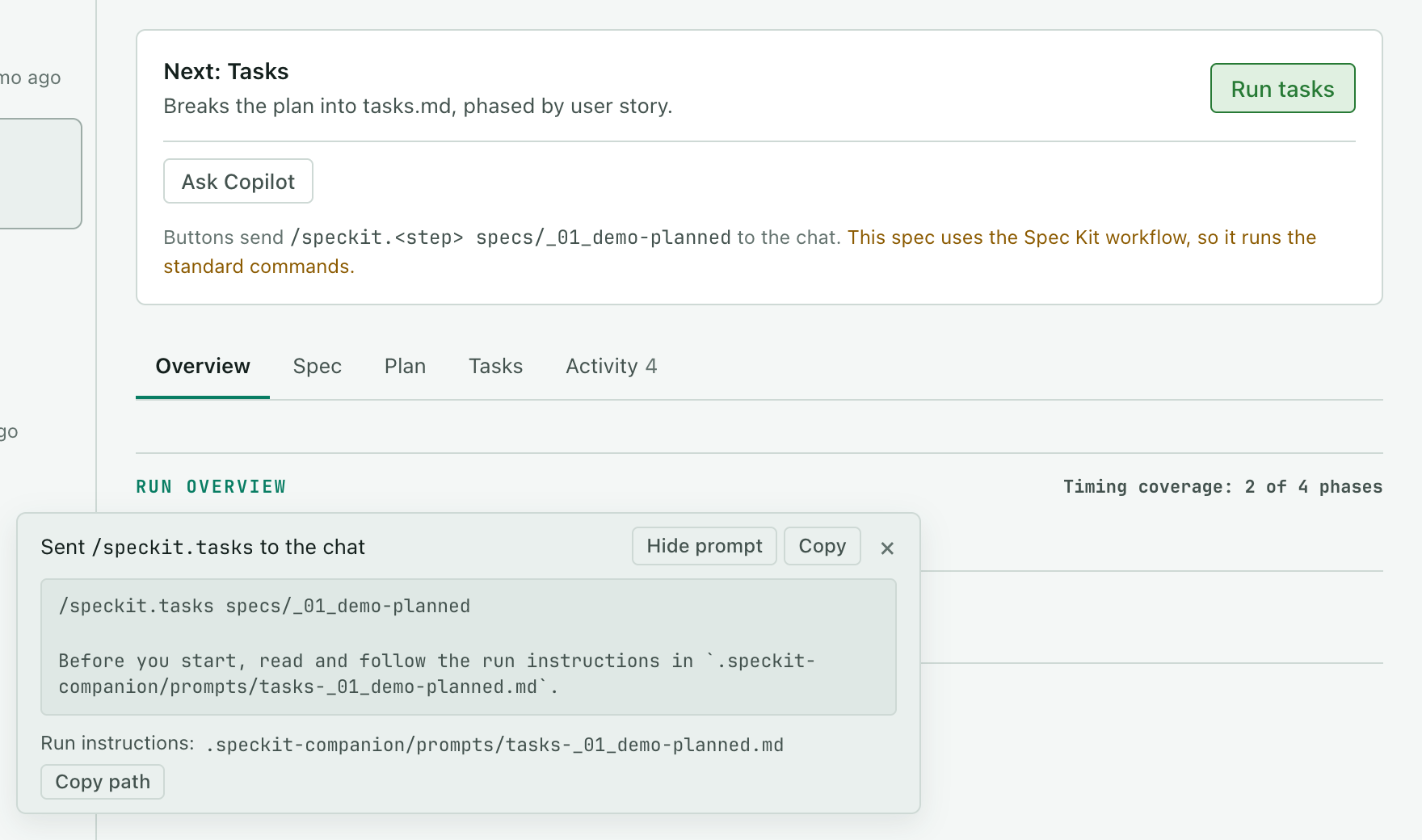
Task: Click the Spec Kit workflow notice text
Action: point(740,251)
